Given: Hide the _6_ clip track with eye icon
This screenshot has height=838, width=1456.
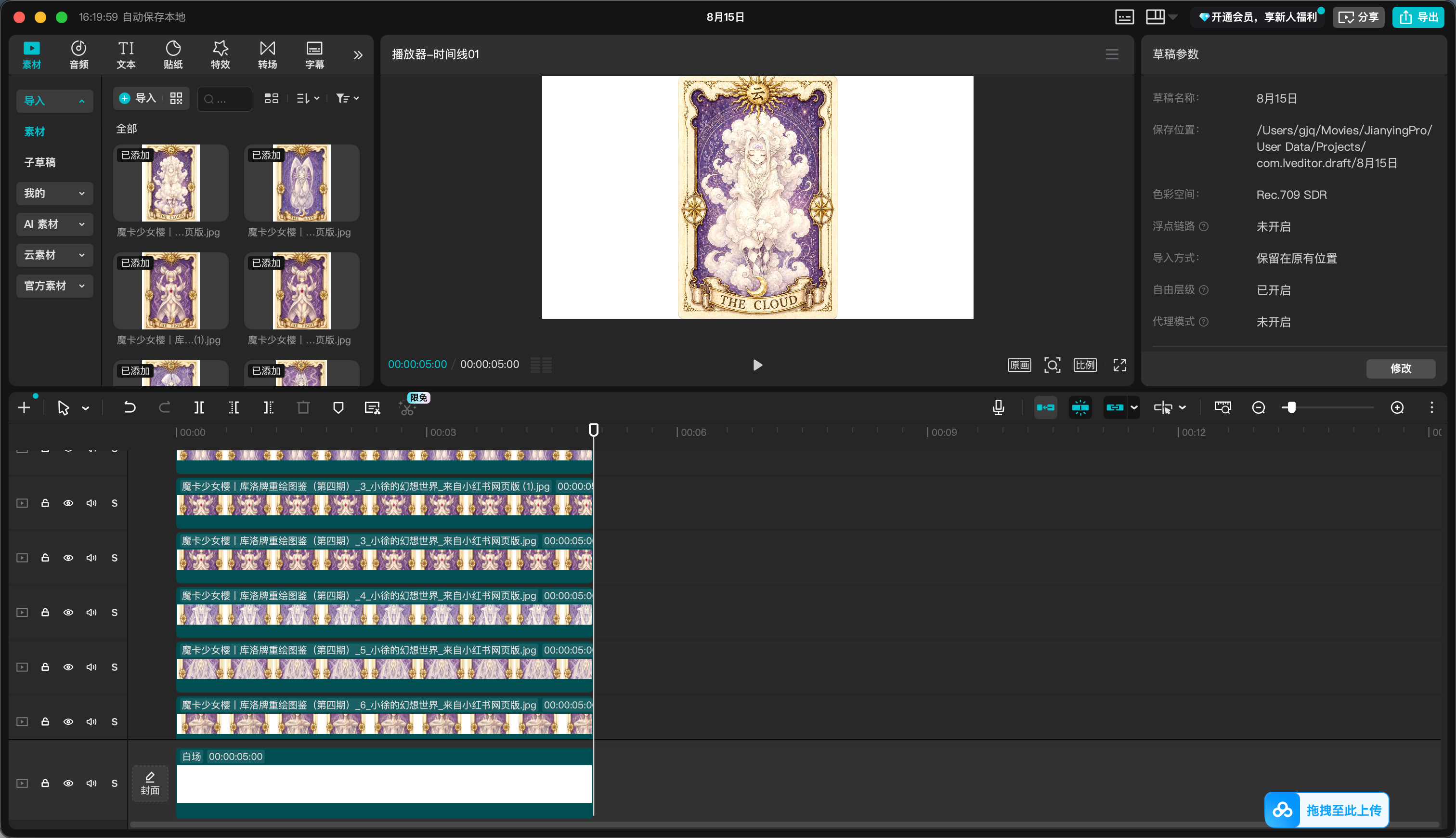Looking at the screenshot, I should tap(68, 722).
